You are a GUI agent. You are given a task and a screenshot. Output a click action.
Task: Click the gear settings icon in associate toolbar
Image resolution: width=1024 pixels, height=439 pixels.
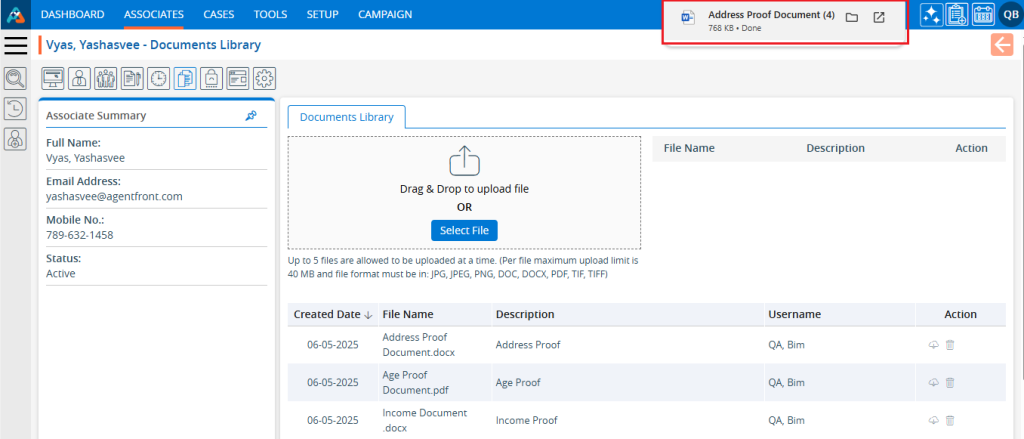[264, 78]
